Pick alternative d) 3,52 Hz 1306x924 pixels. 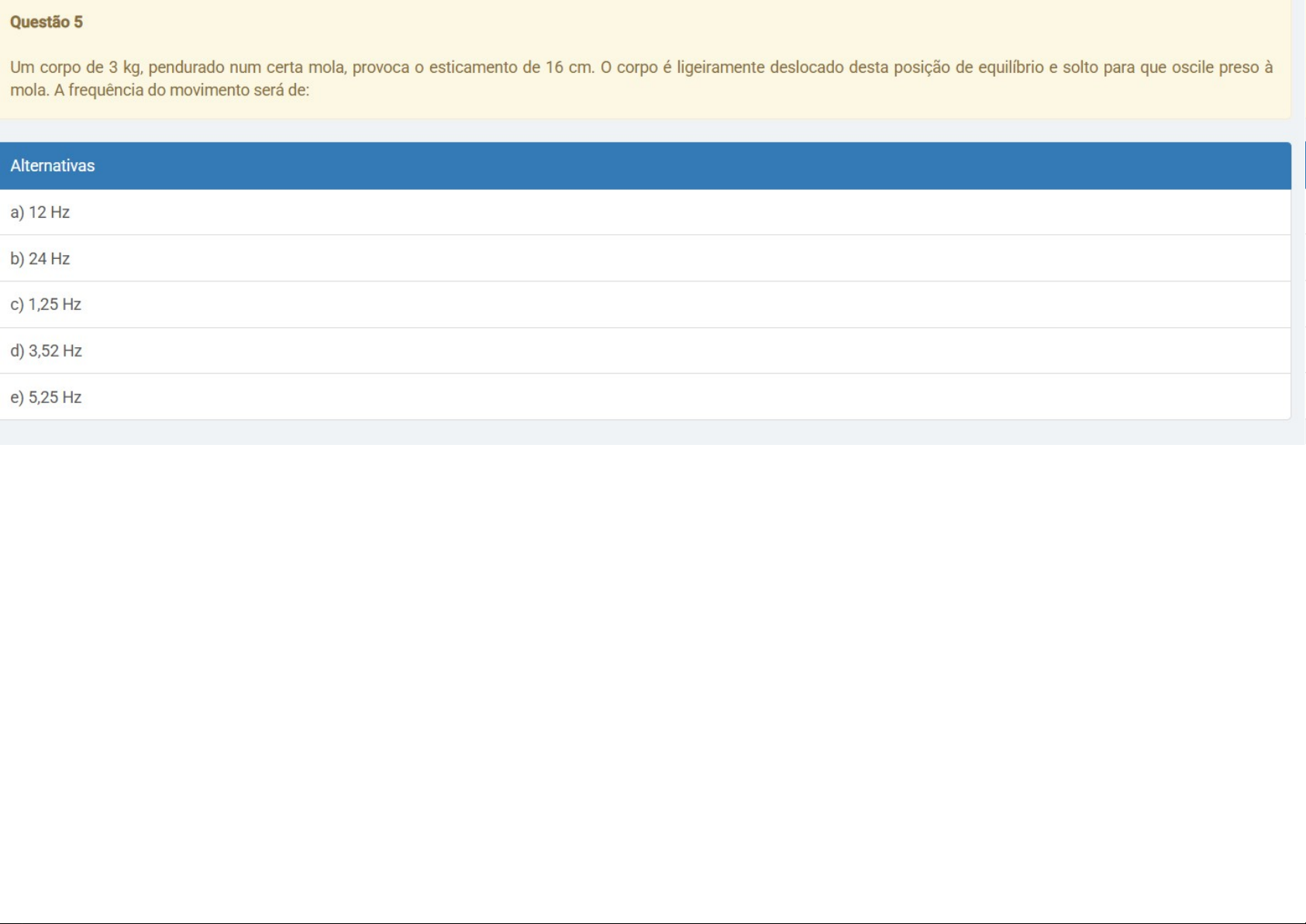[x=47, y=351]
